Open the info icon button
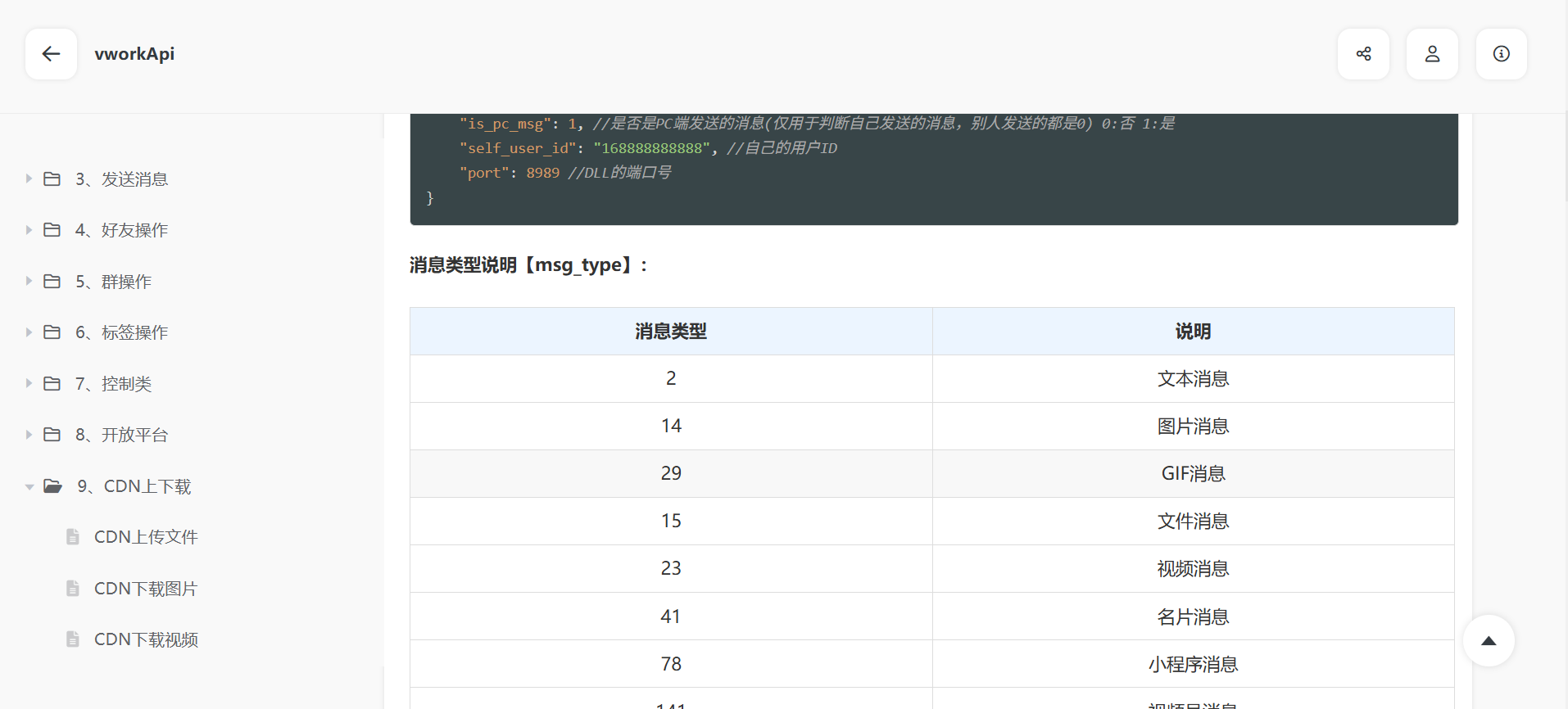Viewport: 1568px width, 709px height. pos(1501,54)
